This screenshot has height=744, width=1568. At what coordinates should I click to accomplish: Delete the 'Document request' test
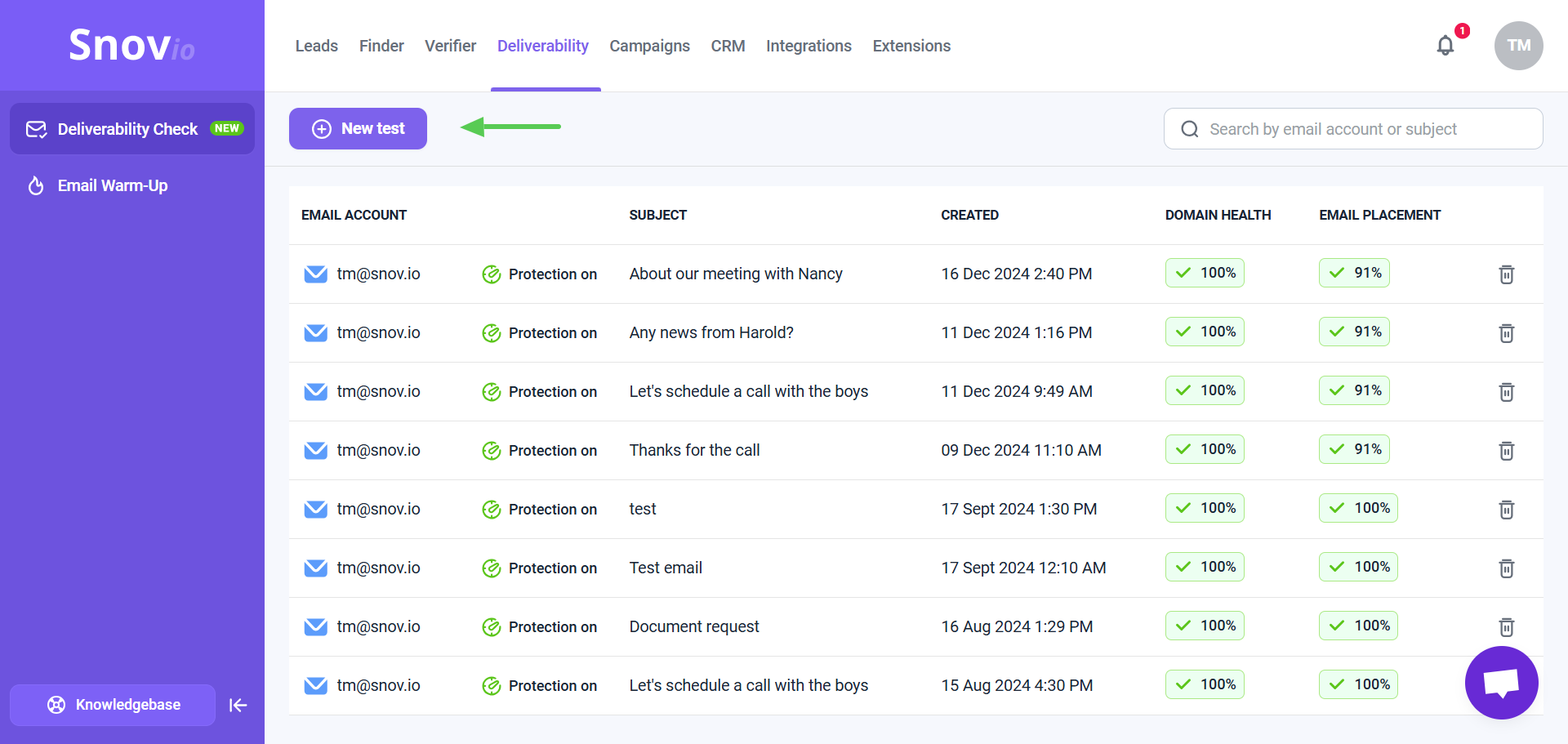(x=1507, y=627)
